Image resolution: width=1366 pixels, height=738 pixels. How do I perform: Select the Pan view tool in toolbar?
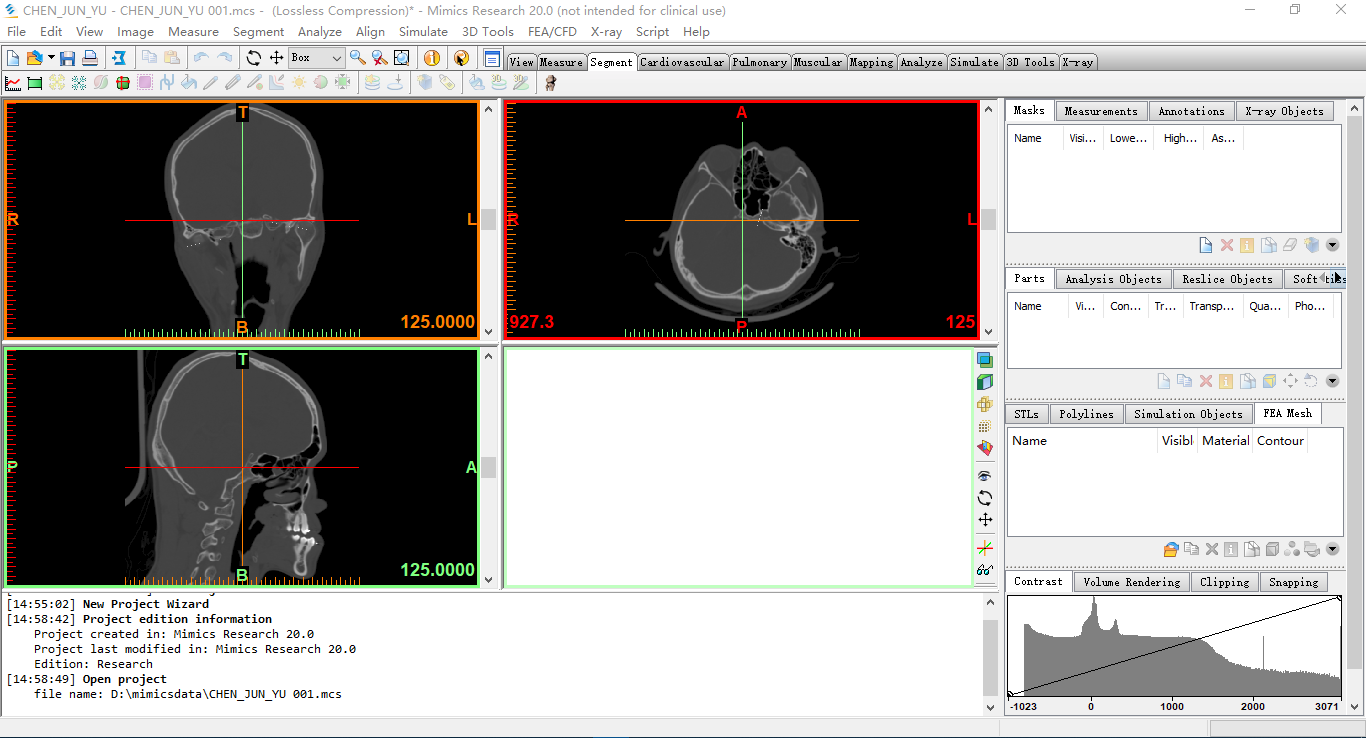click(x=277, y=59)
